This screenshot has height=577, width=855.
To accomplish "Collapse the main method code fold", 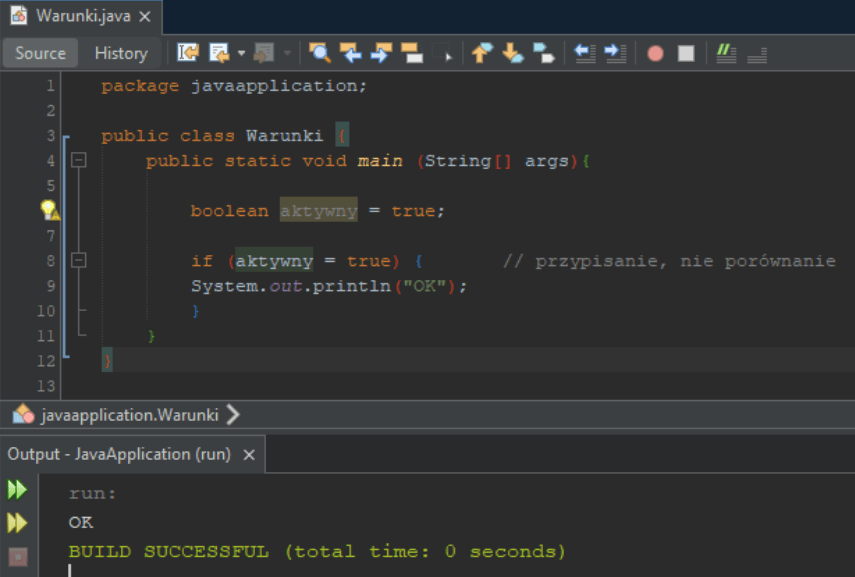I will (79, 160).
